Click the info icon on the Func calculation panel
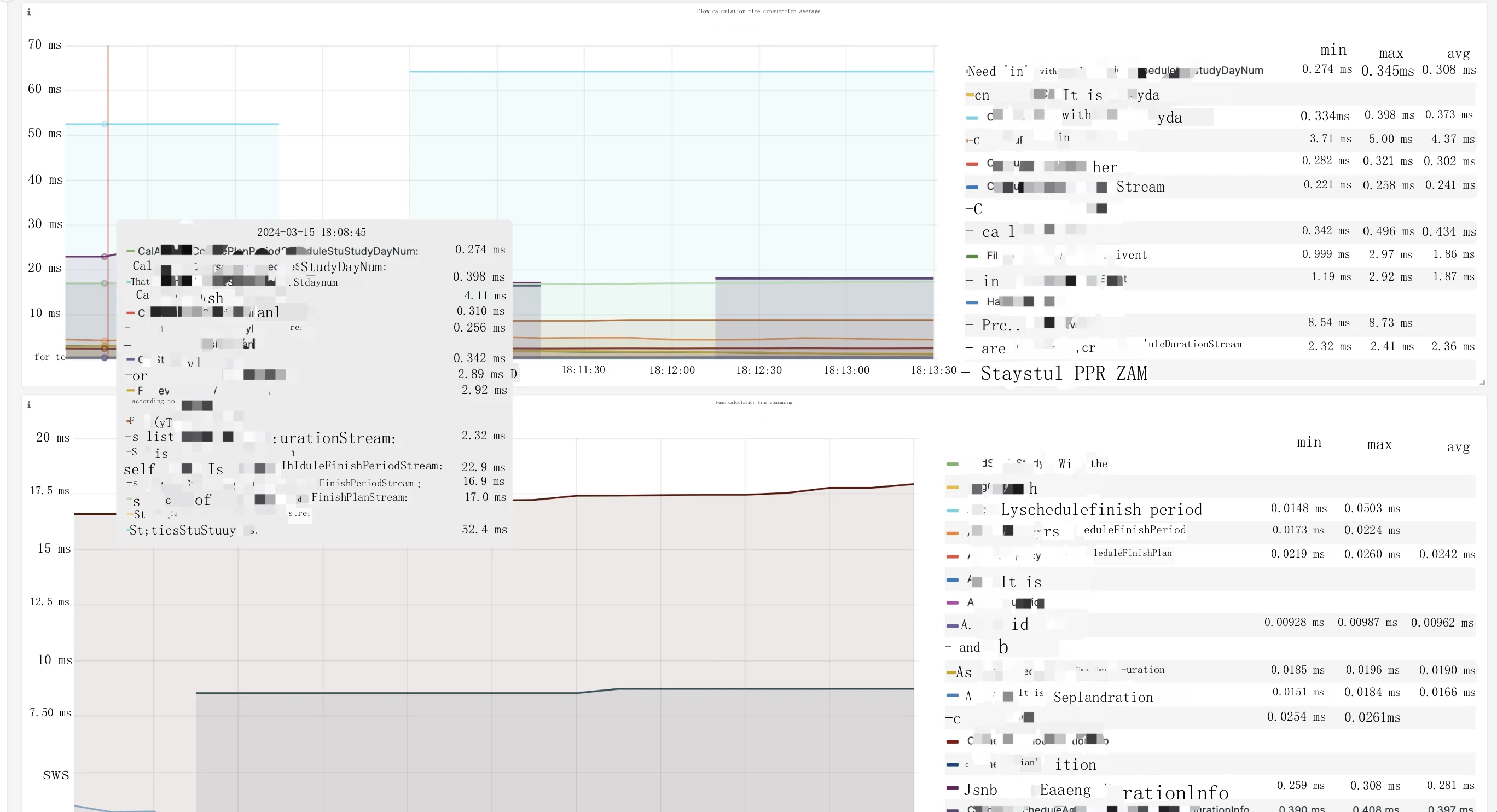The width and height of the screenshot is (1497, 812). point(29,404)
